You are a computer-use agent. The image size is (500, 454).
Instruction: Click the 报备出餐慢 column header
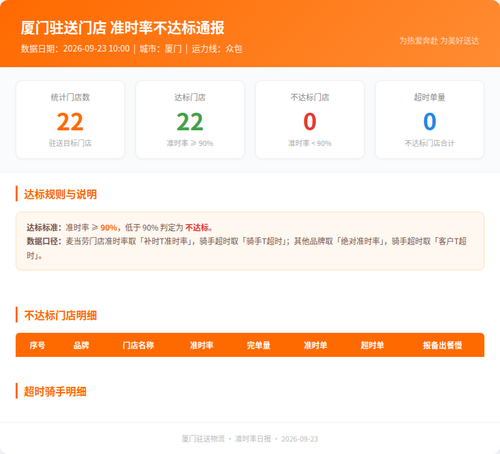pyautogui.click(x=443, y=345)
